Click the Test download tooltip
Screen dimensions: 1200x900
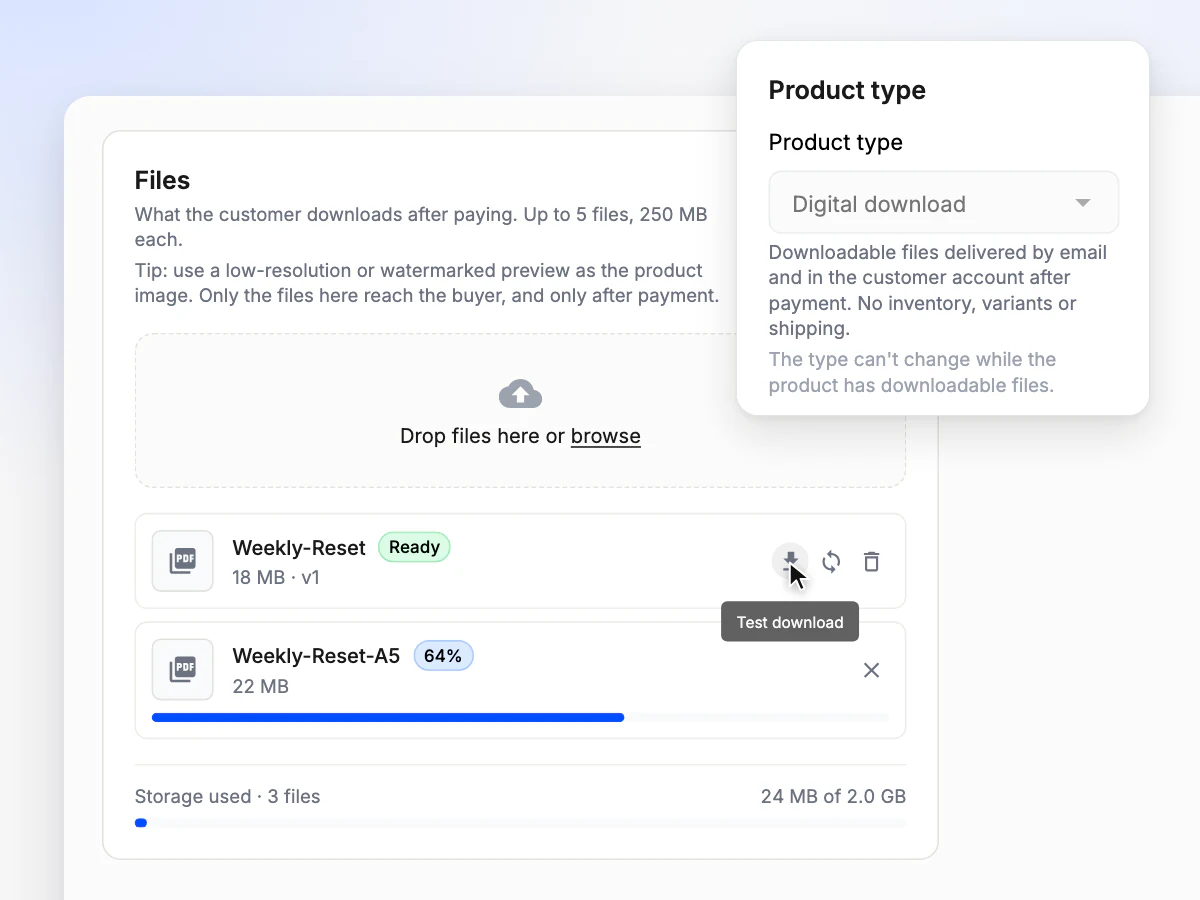(x=790, y=622)
